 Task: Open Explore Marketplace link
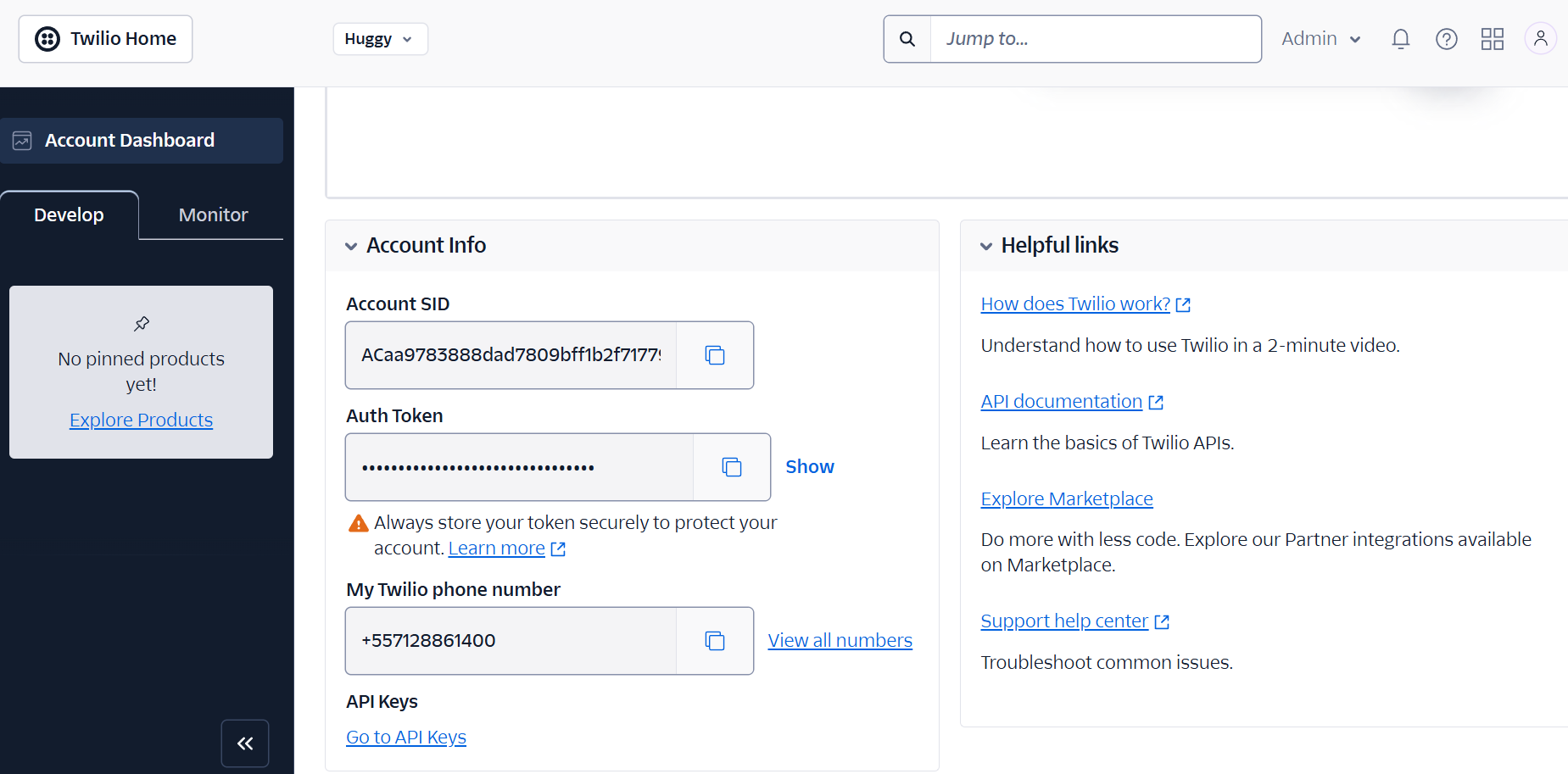coord(1067,499)
